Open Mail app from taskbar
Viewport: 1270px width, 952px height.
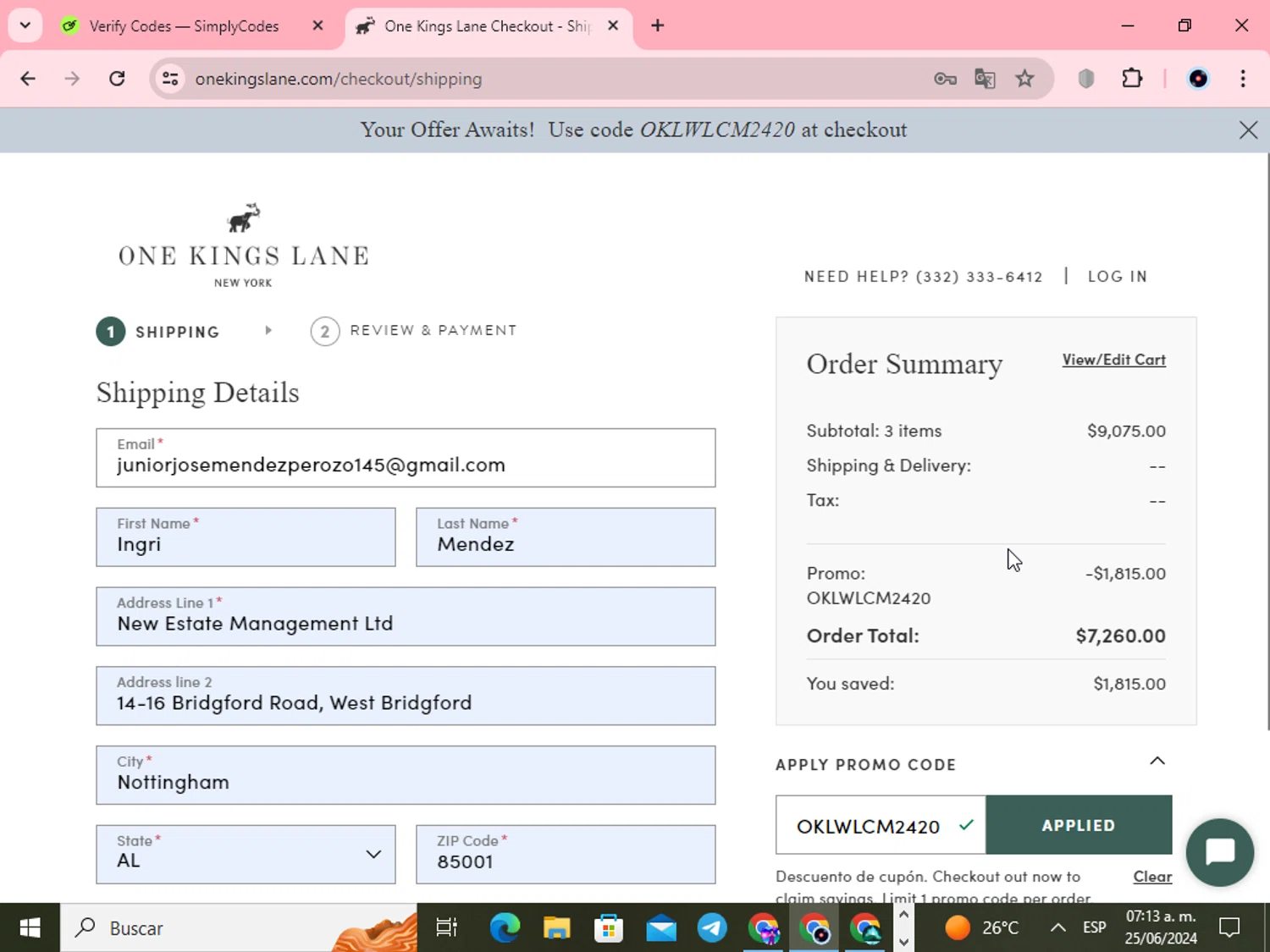tap(660, 928)
